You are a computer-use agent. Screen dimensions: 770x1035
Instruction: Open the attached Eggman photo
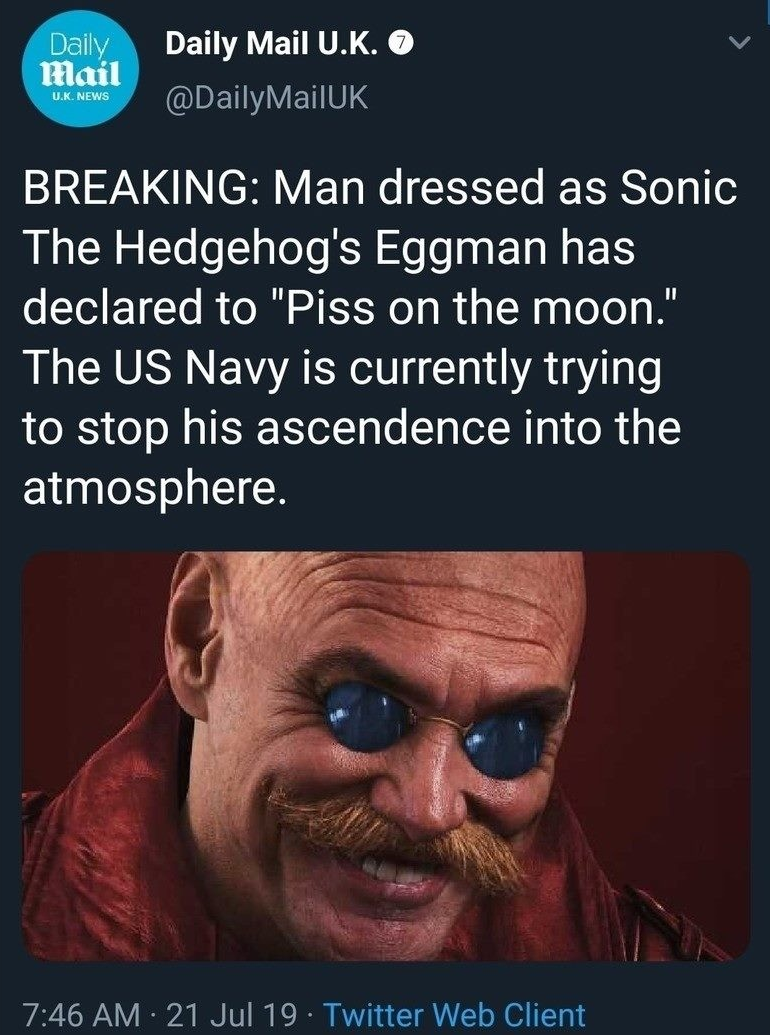point(386,756)
